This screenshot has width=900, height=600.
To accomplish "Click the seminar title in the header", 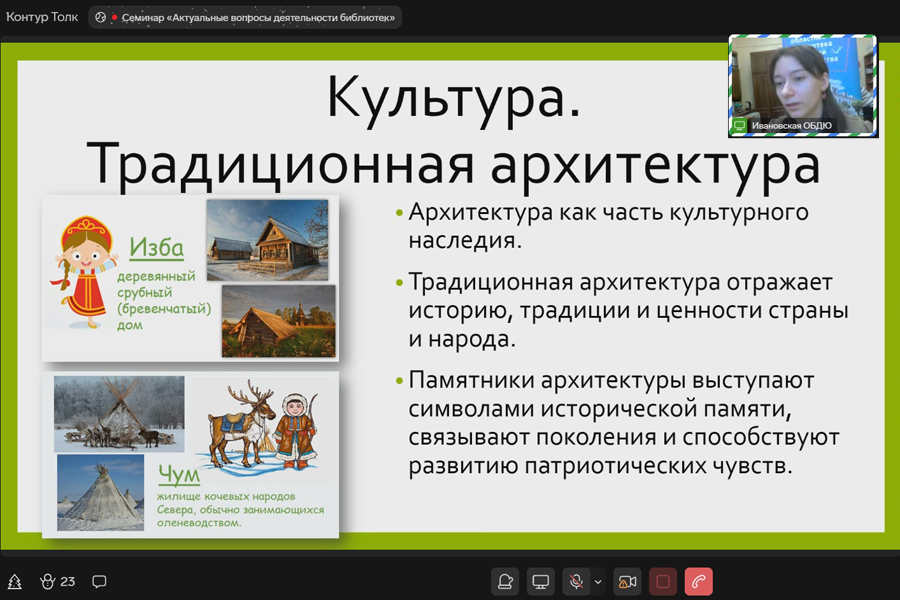I will coord(258,17).
